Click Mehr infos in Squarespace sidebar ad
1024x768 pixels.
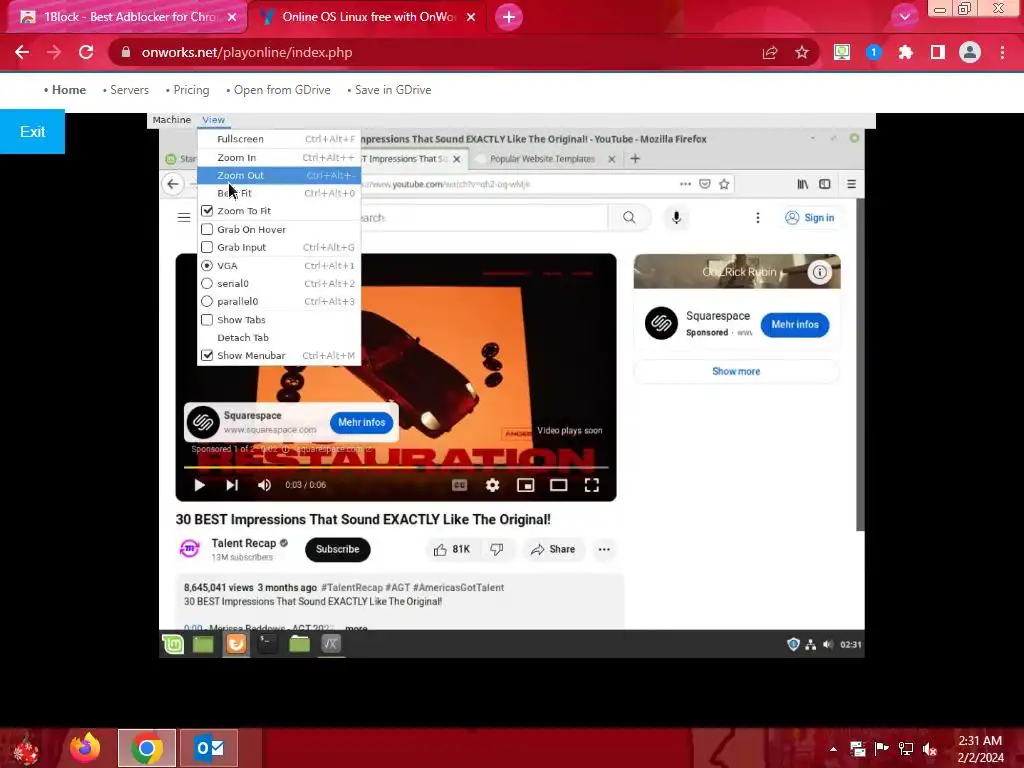click(795, 325)
